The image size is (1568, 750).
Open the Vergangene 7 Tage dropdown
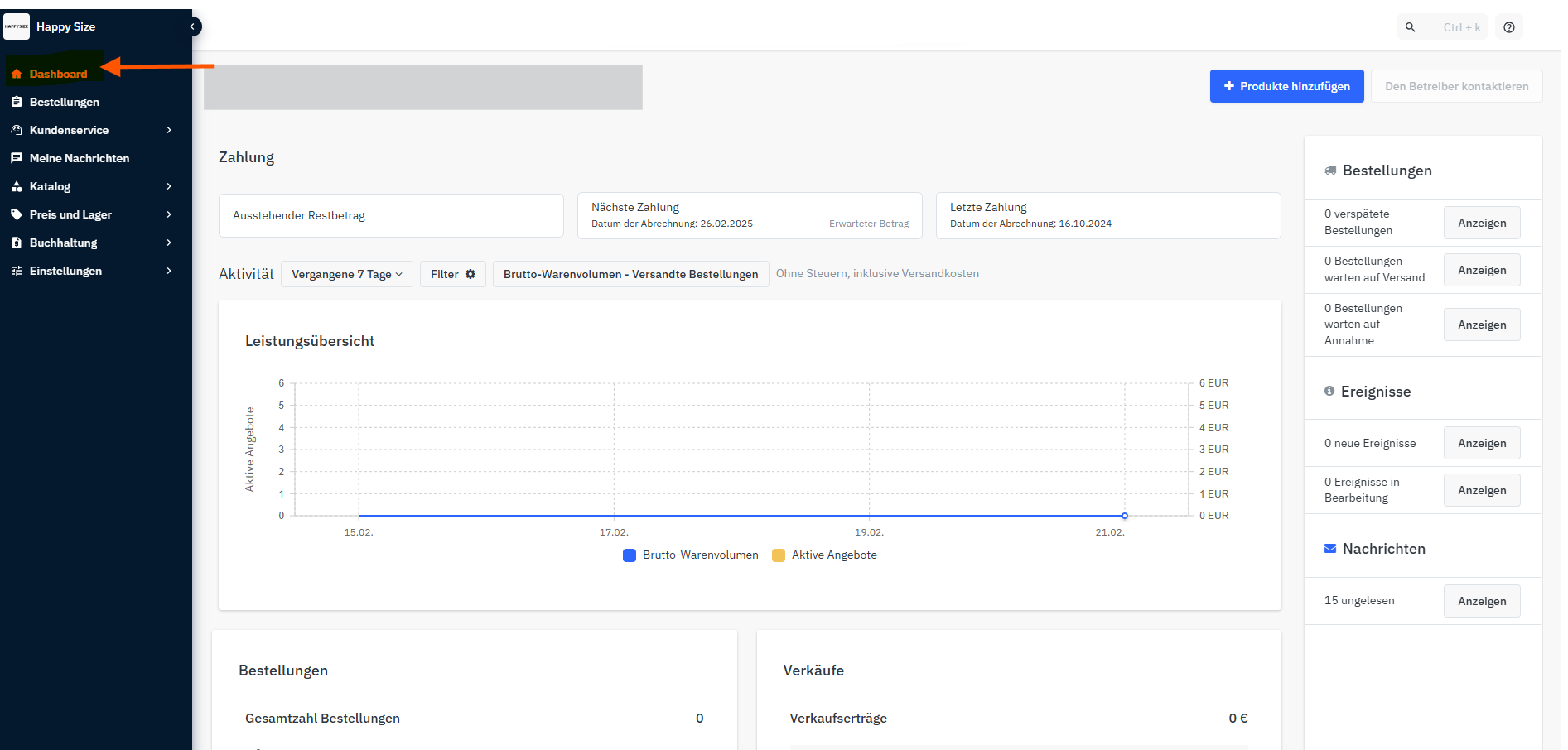pos(346,274)
